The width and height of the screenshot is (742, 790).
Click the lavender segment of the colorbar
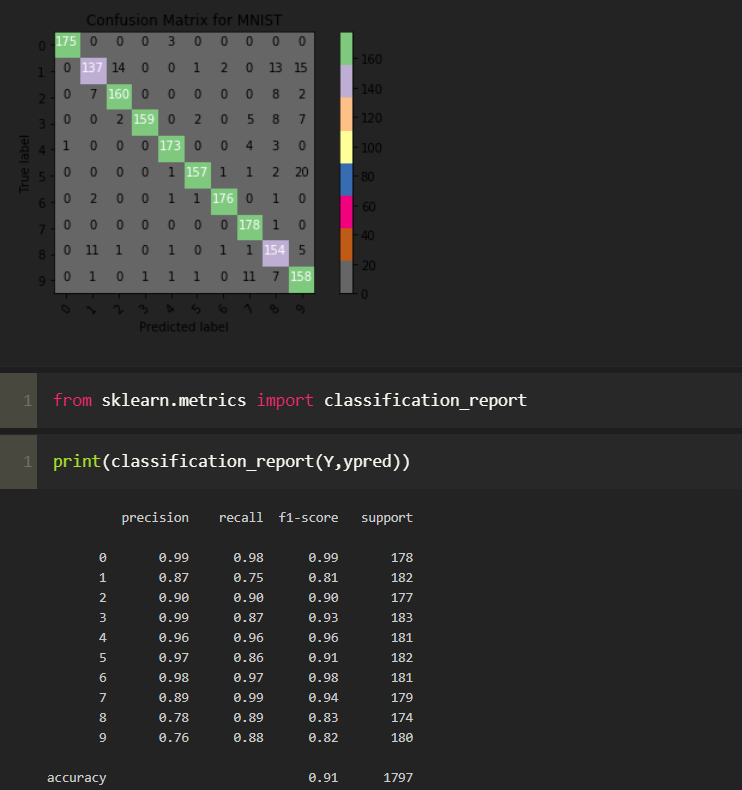point(346,81)
